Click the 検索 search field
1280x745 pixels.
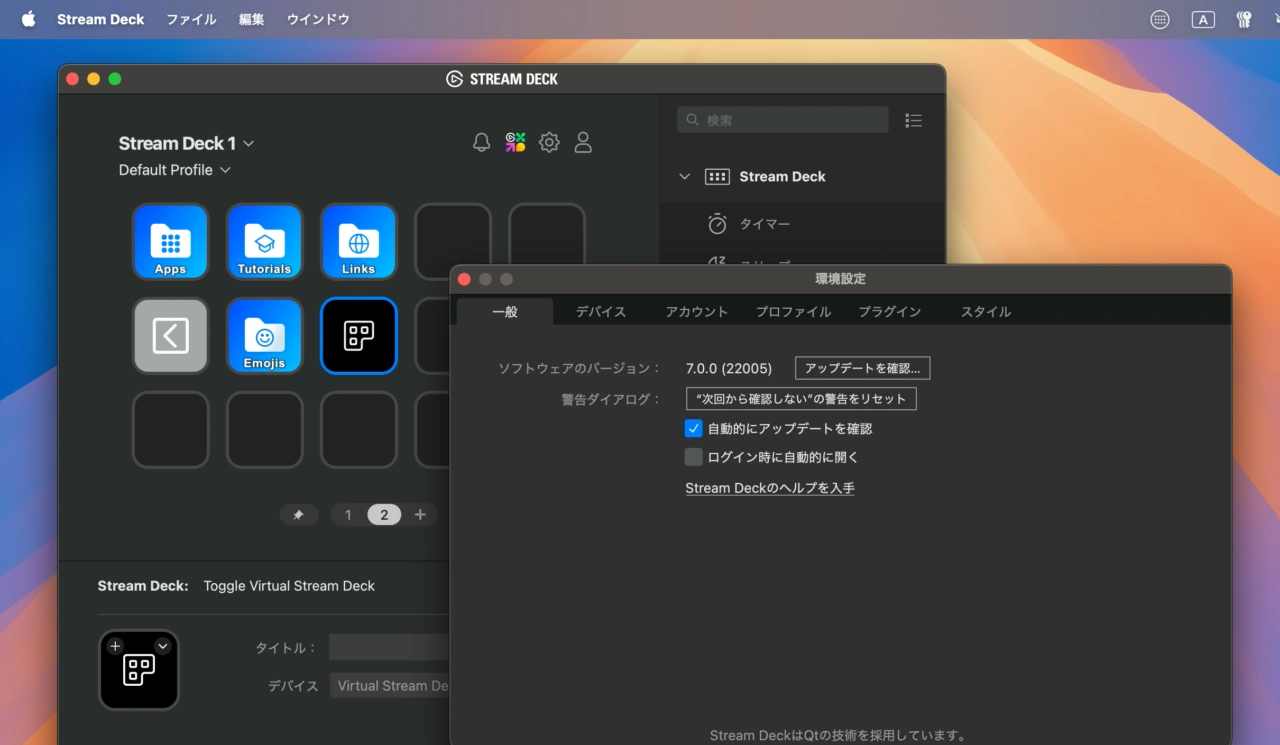tap(782, 119)
